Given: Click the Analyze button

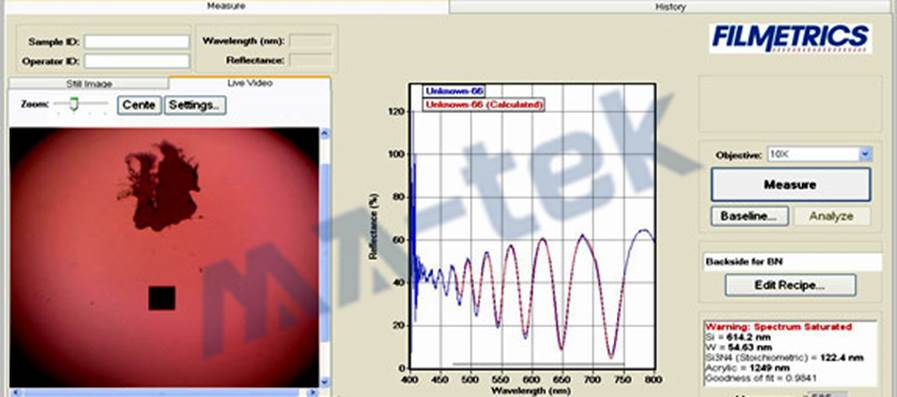Looking at the screenshot, I should pyautogui.click(x=831, y=216).
